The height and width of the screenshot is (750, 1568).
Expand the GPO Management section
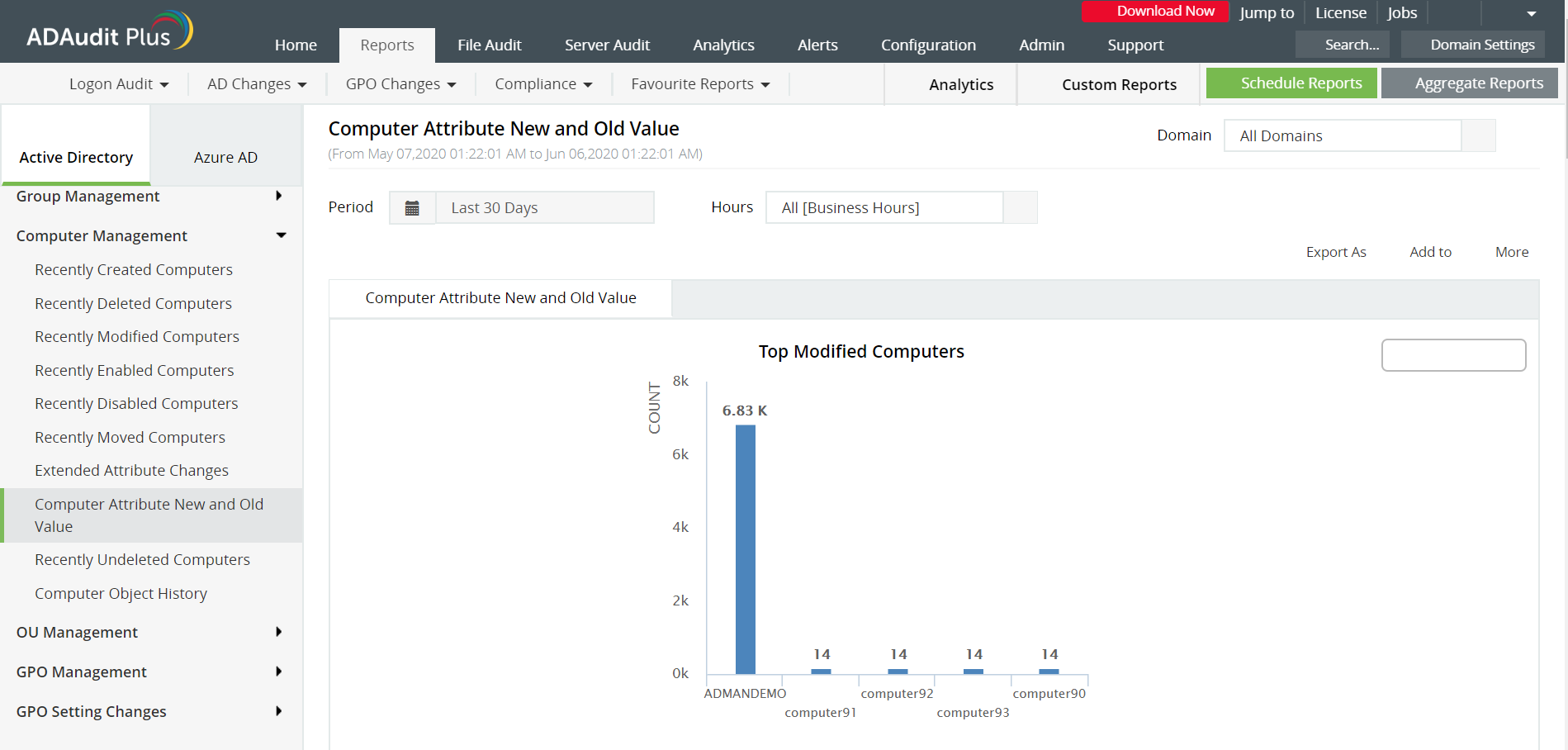(81, 672)
